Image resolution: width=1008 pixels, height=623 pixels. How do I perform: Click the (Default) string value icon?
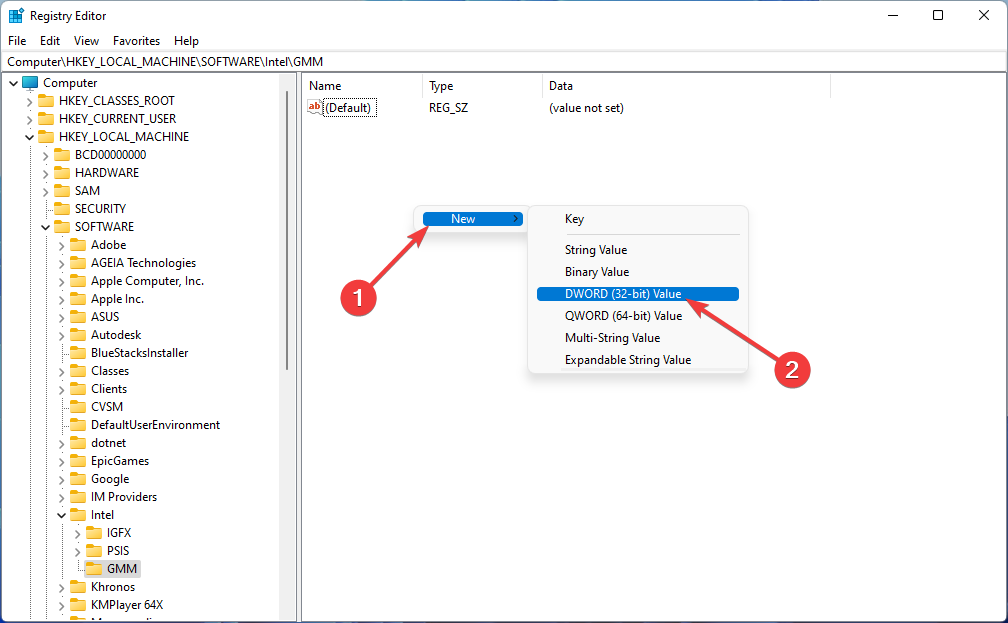tap(315, 108)
